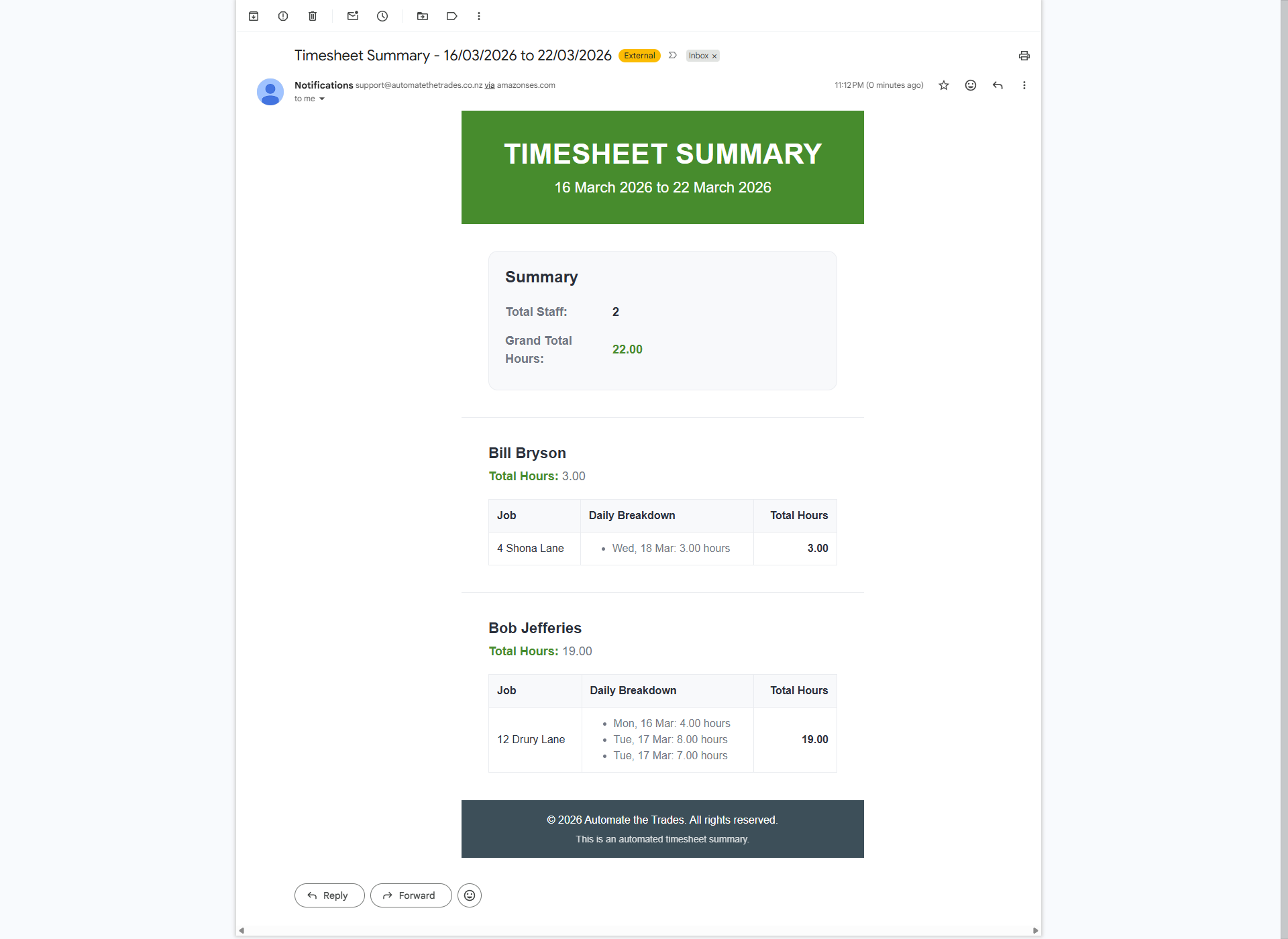Reply to the timesheet email
The width and height of the screenshot is (1288, 939).
pos(329,895)
